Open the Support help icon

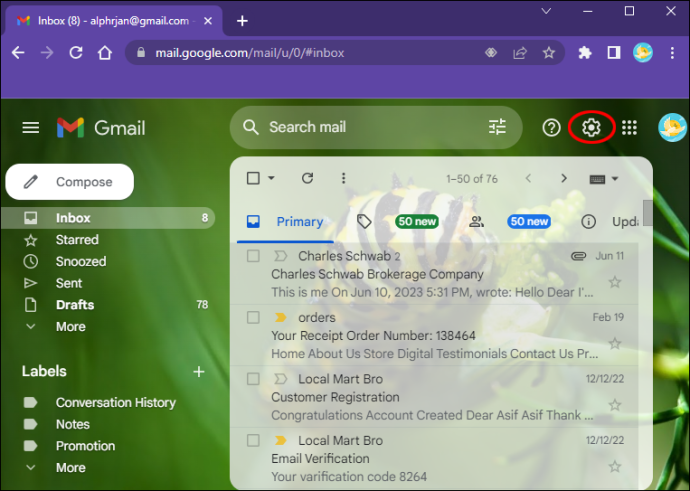point(551,128)
